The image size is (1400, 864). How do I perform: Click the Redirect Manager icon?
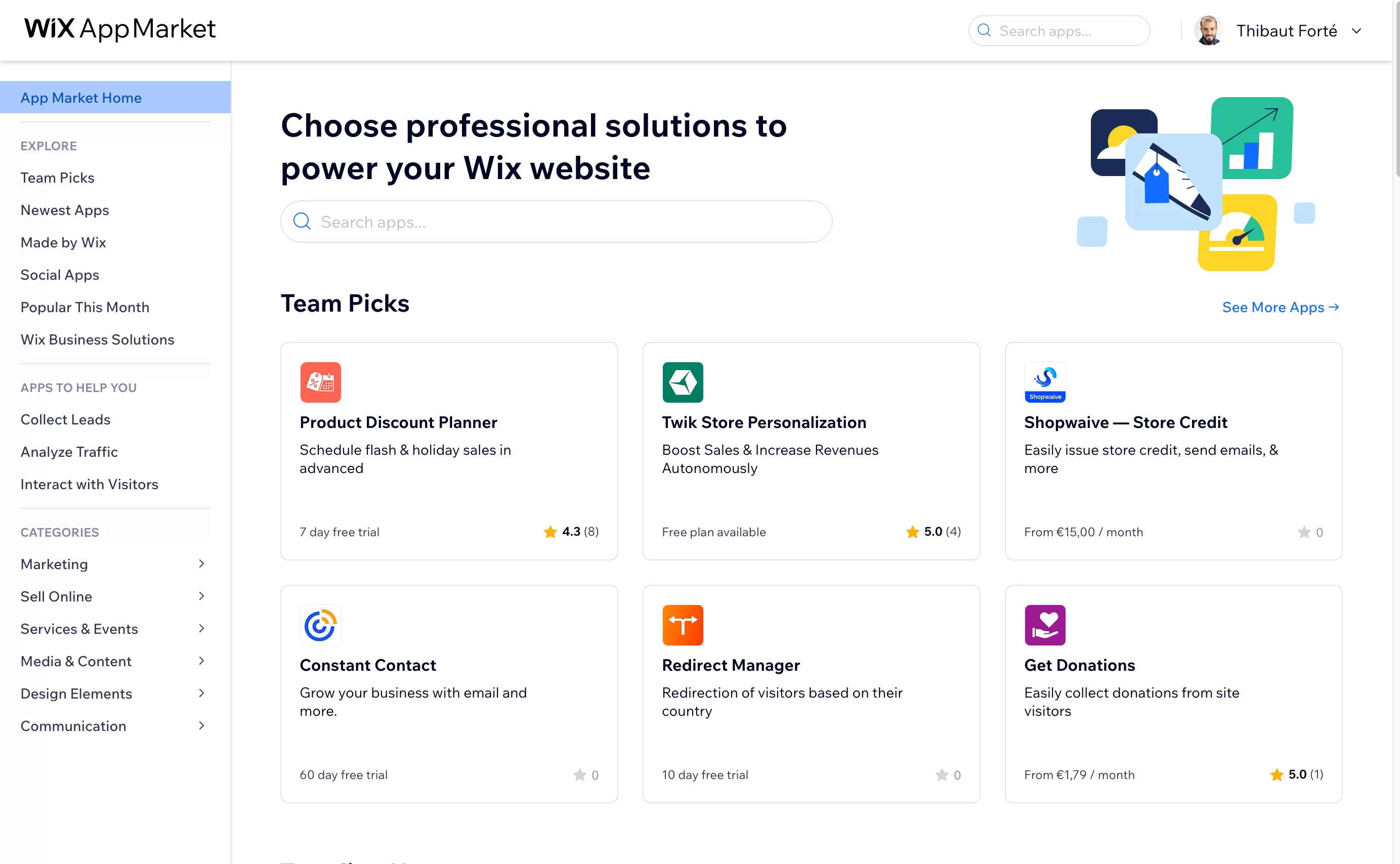pos(683,625)
